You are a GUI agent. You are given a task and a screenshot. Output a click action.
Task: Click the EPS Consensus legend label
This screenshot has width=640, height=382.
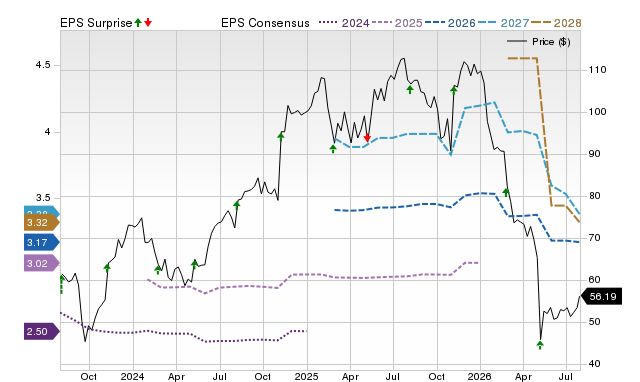[x=265, y=23]
